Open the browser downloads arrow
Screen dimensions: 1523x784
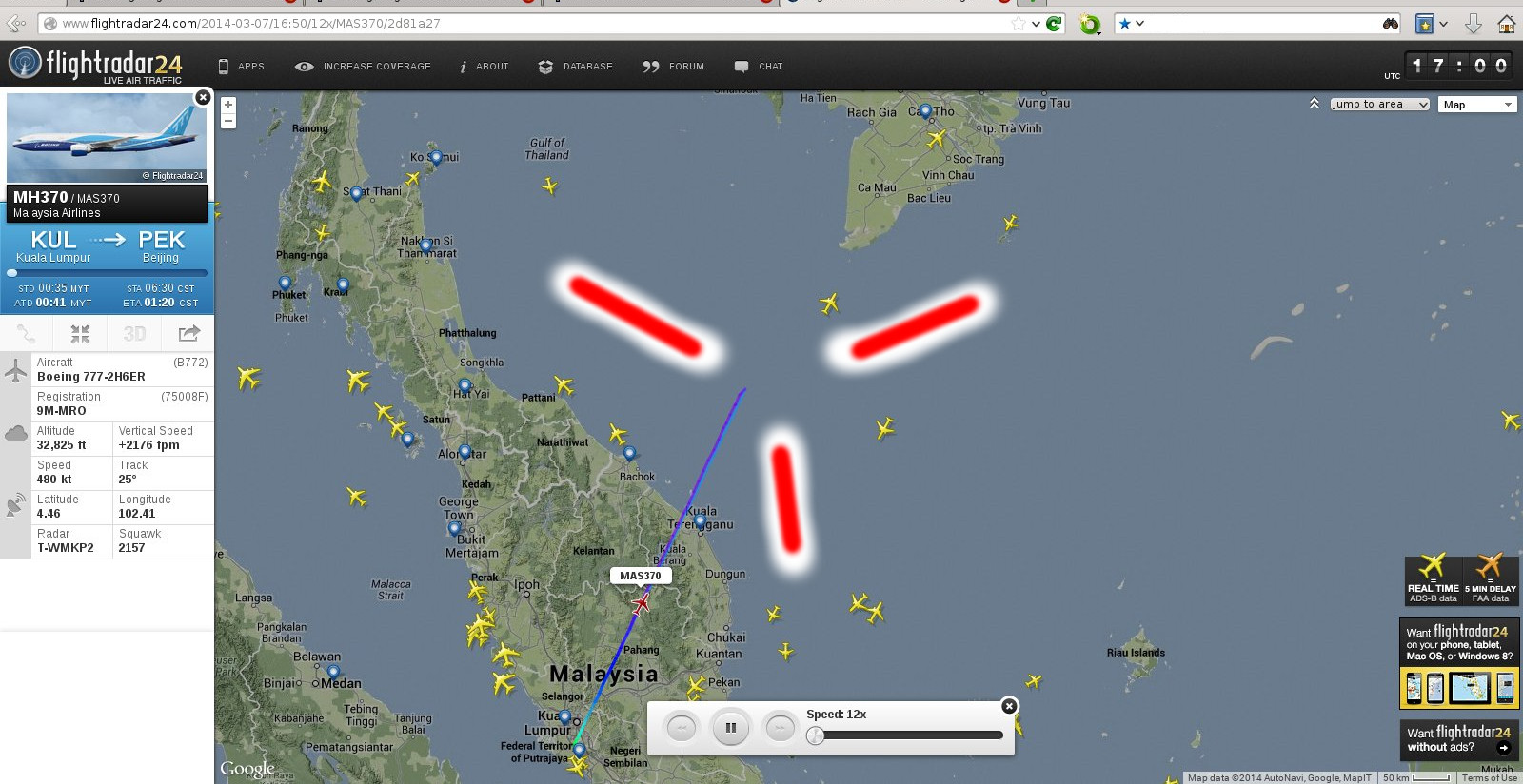[1474, 24]
